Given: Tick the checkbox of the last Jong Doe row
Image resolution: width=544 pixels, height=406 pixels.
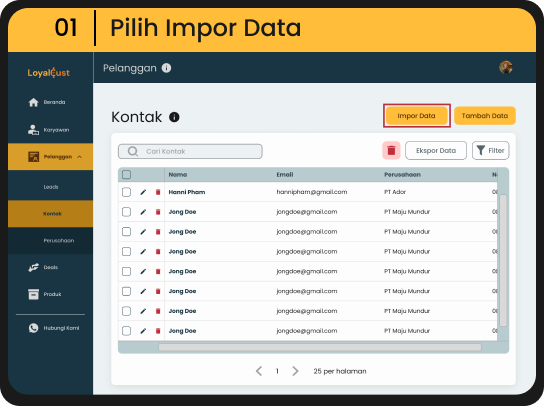Looking at the screenshot, I should point(127,331).
